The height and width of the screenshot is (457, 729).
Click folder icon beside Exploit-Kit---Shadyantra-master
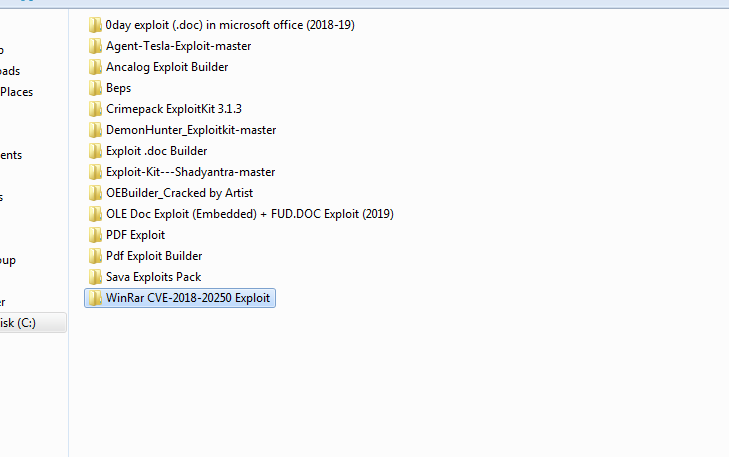click(95, 172)
